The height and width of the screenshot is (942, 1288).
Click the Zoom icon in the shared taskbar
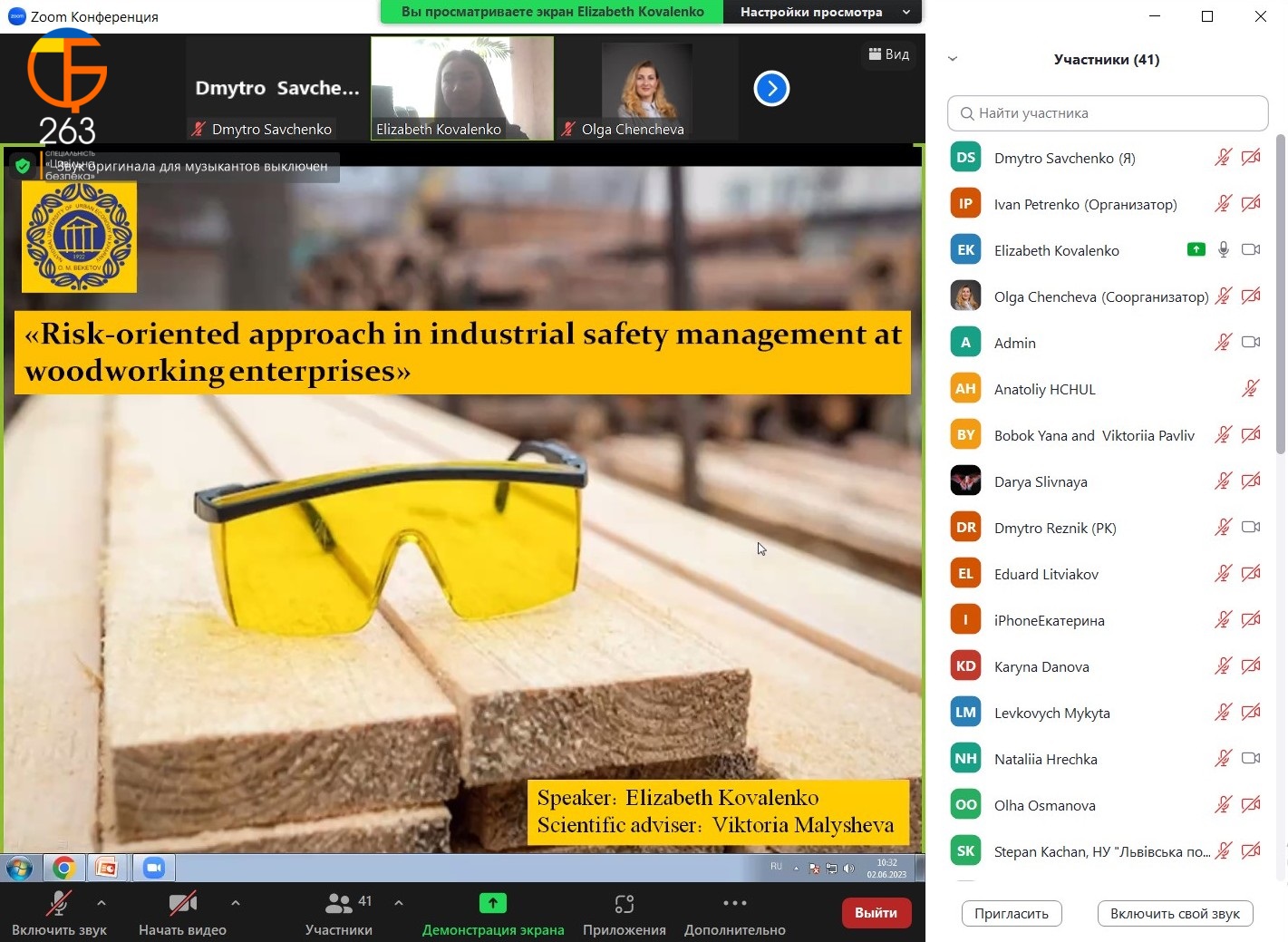pos(153,868)
